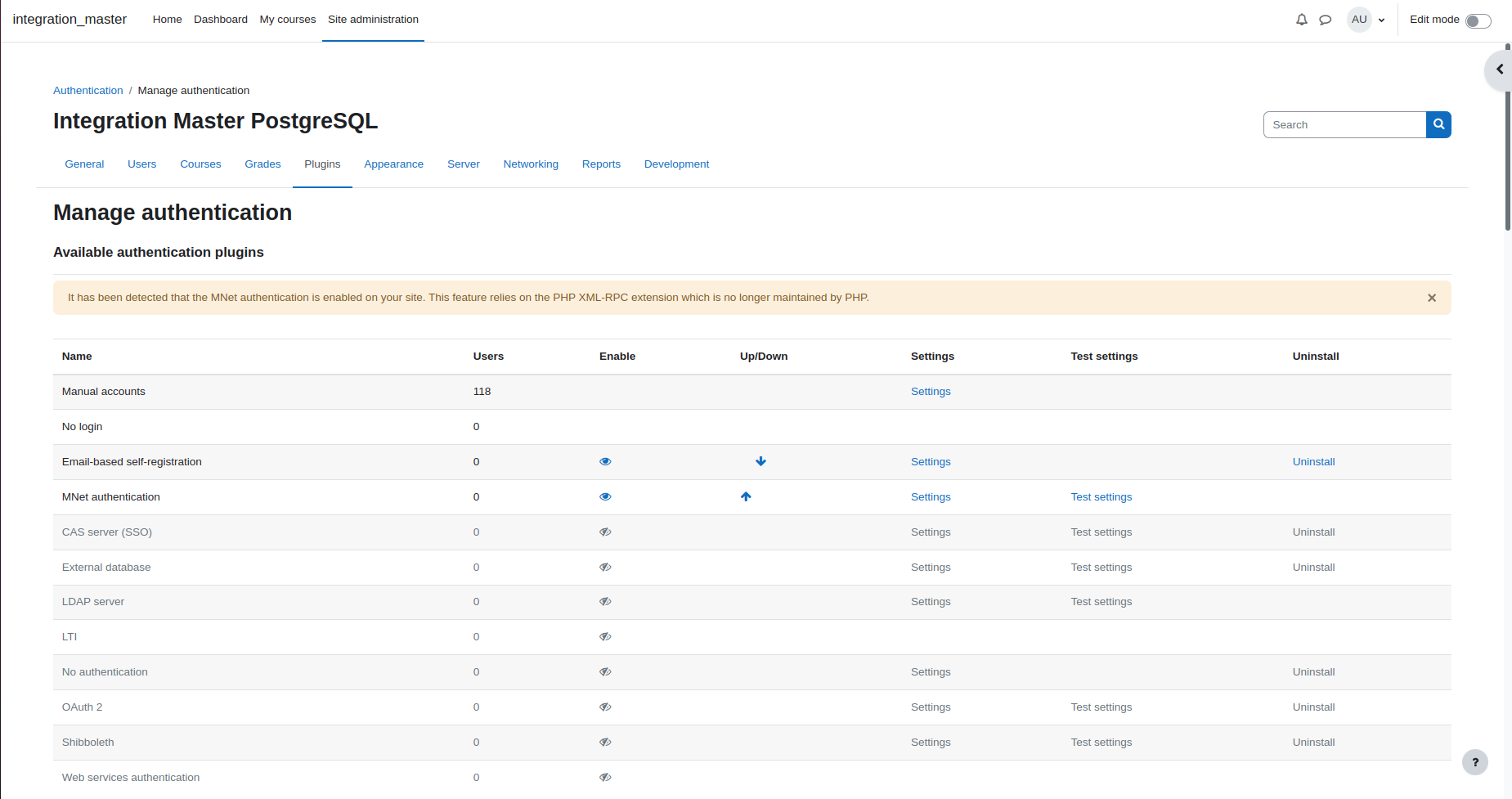Open the messaging speech bubble icon
This screenshot has width=1512, height=799.
1326,20
